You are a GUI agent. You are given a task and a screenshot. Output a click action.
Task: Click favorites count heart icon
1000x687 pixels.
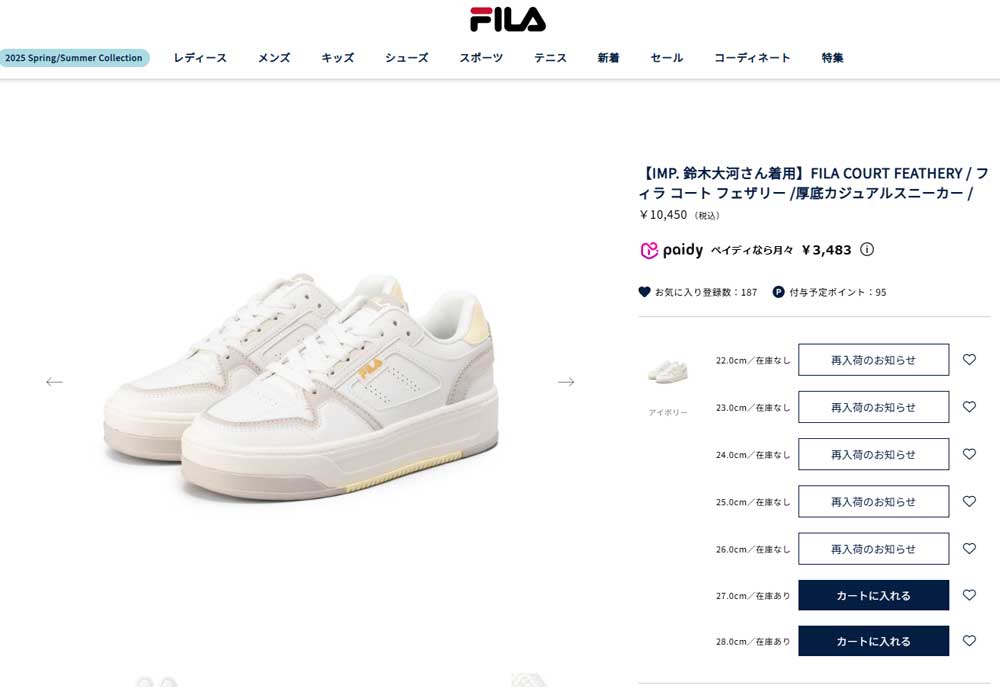[644, 292]
